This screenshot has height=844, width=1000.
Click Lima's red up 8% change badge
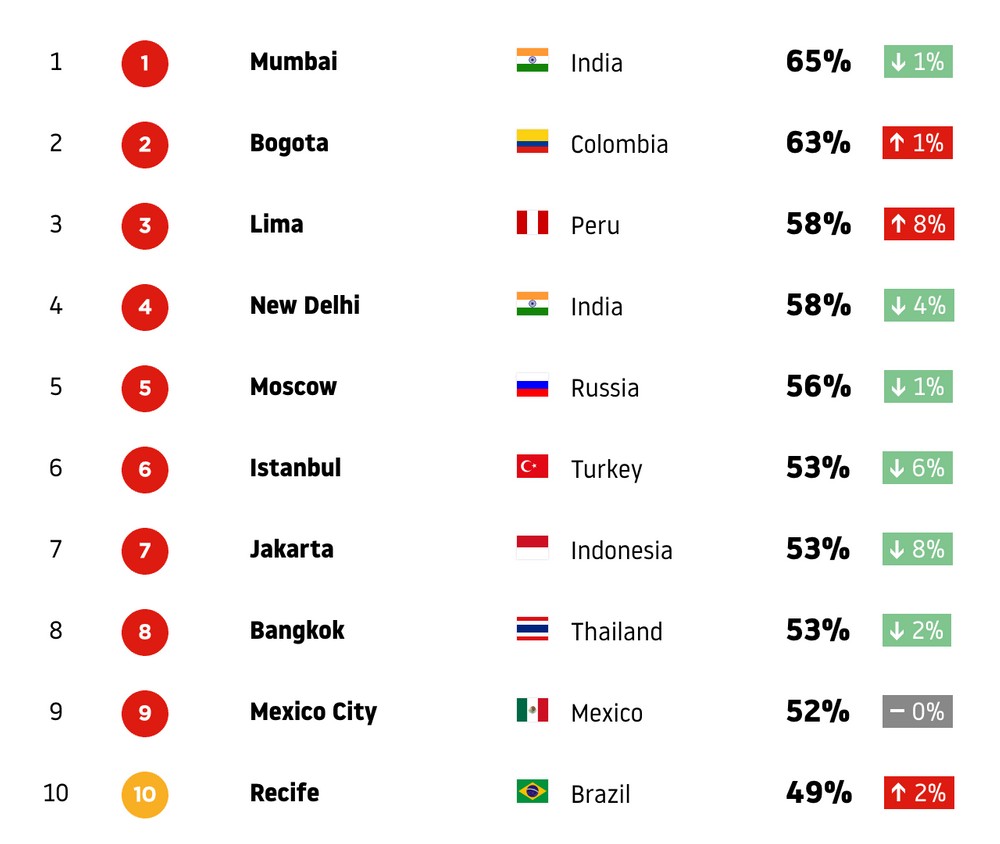click(x=919, y=224)
